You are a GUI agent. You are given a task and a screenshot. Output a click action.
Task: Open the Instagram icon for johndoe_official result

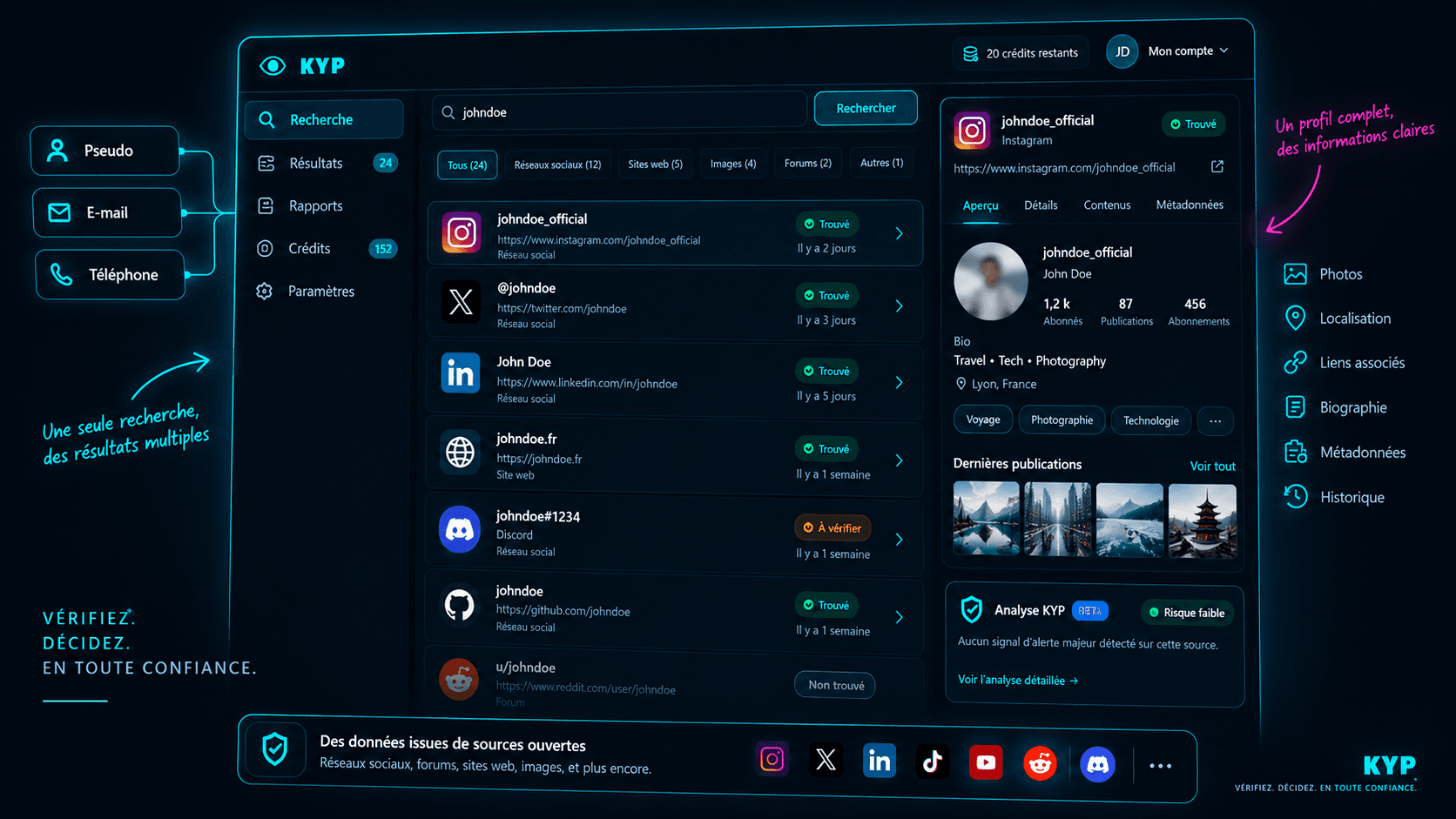[x=461, y=233]
